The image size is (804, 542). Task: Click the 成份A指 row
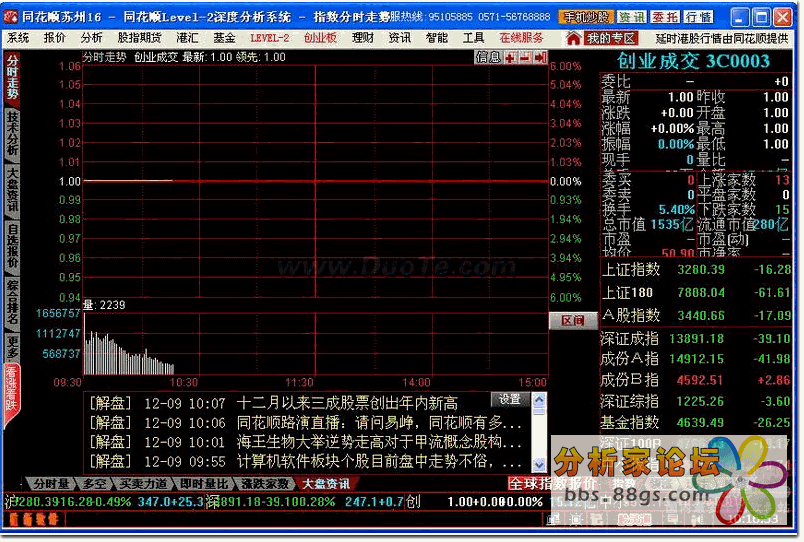point(696,358)
